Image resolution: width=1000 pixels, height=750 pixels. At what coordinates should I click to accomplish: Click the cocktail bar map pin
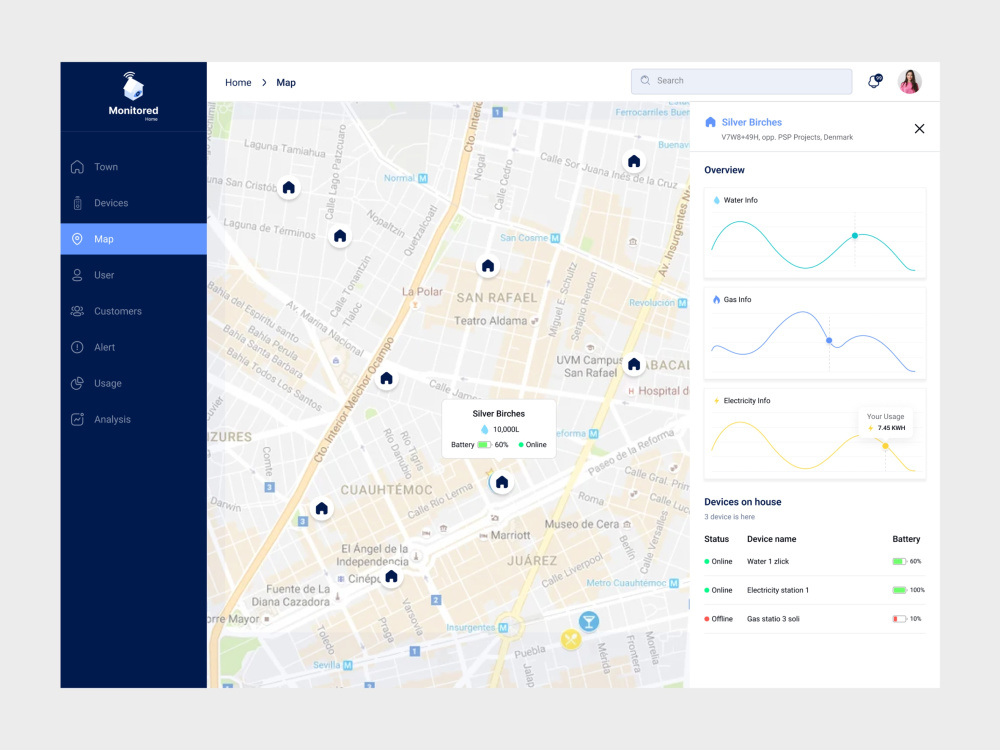click(589, 621)
